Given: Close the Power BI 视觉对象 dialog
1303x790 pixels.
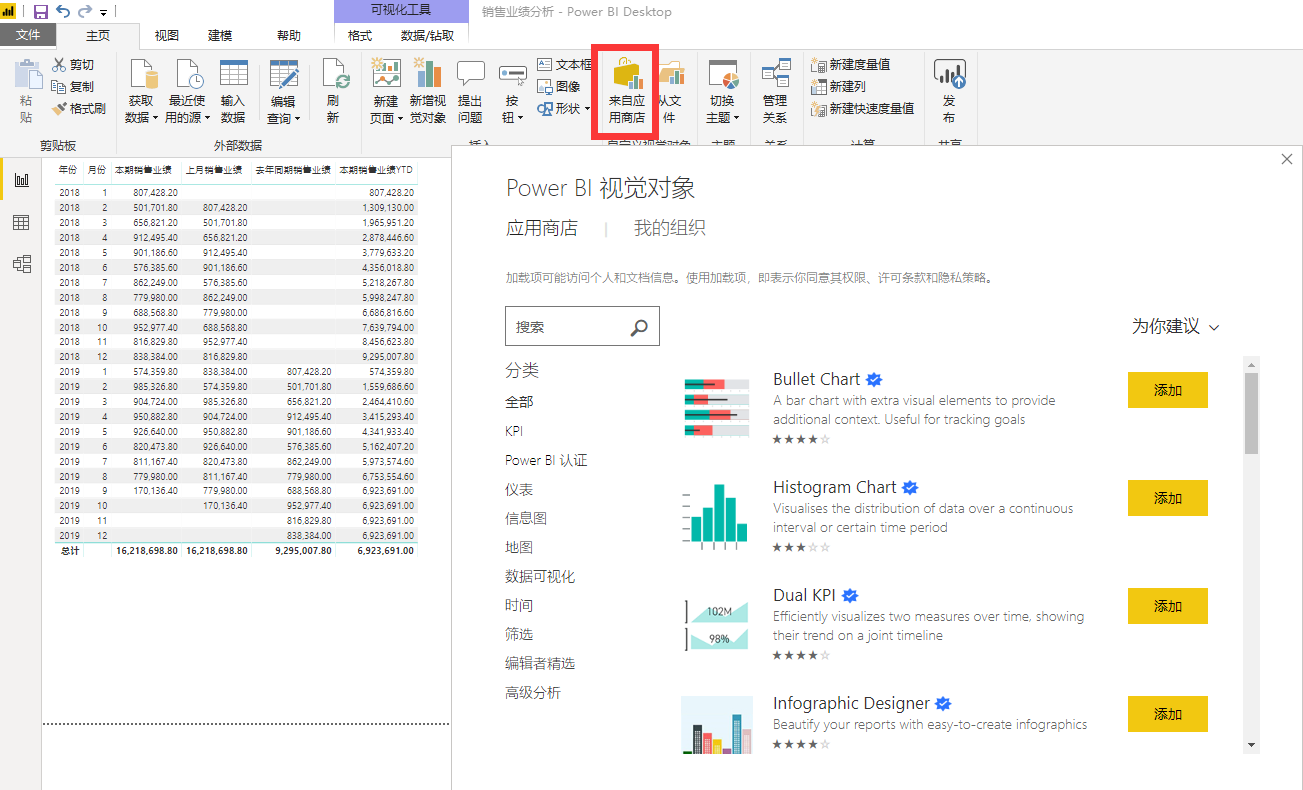Looking at the screenshot, I should (x=1287, y=159).
